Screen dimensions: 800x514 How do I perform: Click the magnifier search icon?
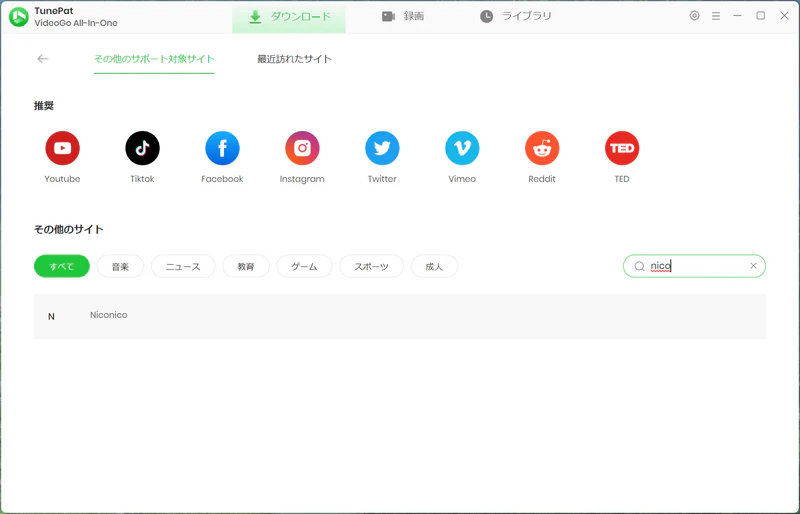pos(639,266)
